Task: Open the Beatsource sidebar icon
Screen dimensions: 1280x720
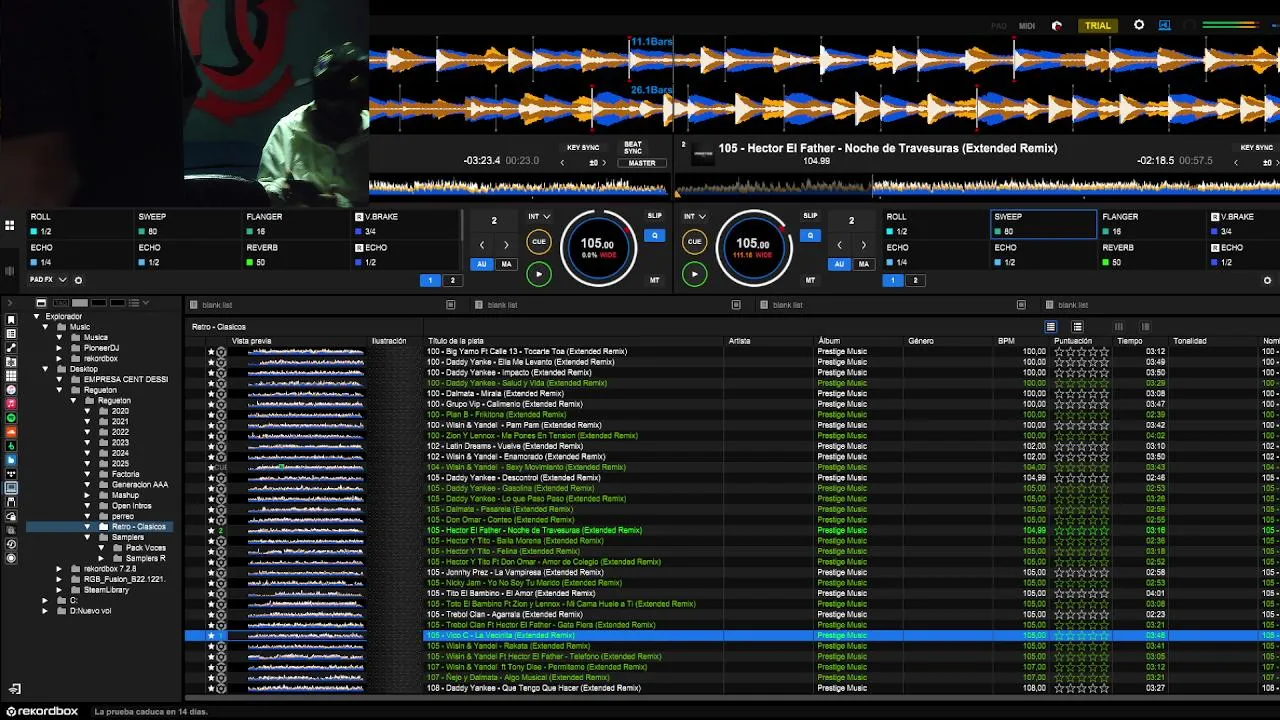Action: pyautogui.click(x=11, y=460)
